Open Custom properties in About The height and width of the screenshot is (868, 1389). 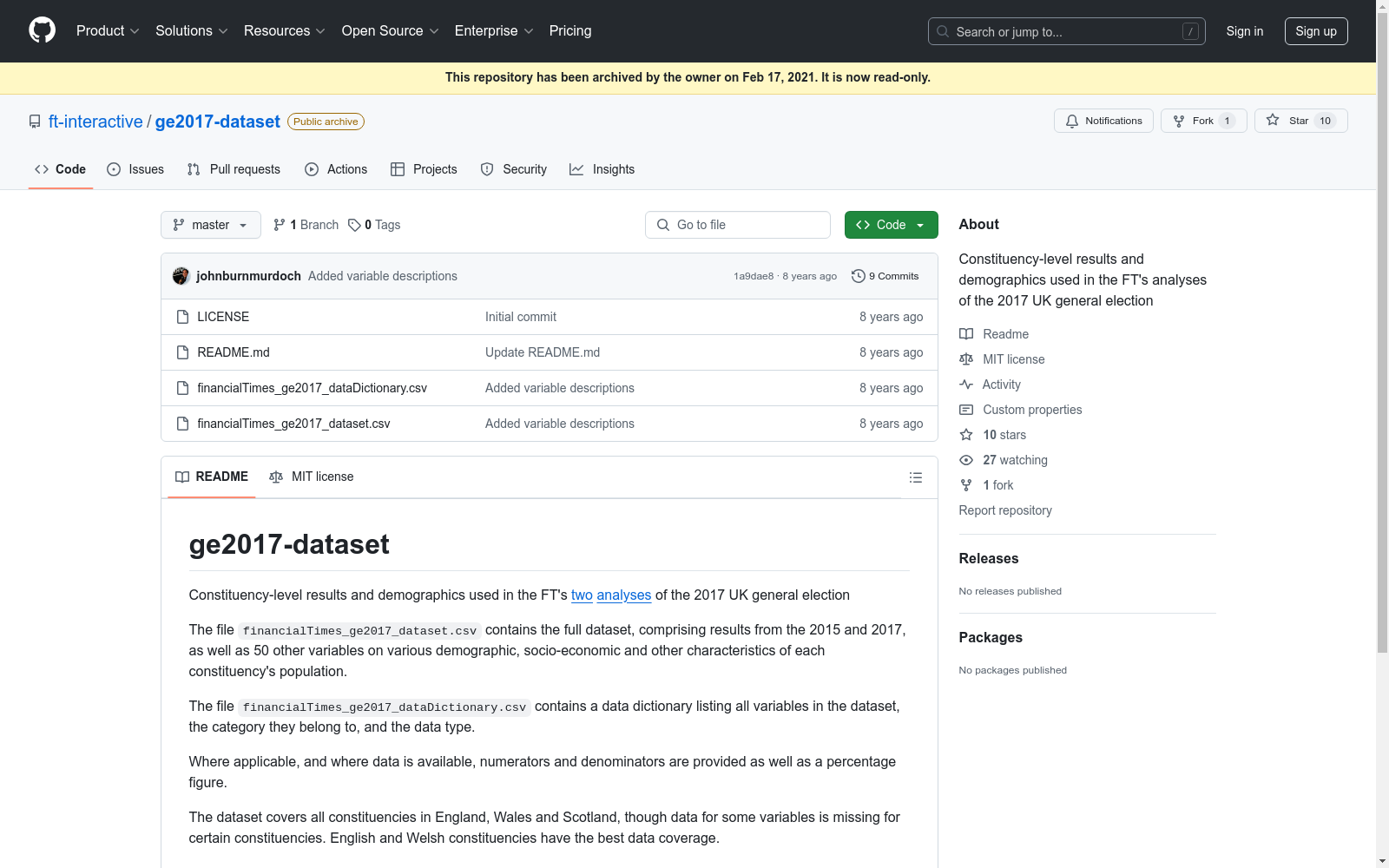1021,410
